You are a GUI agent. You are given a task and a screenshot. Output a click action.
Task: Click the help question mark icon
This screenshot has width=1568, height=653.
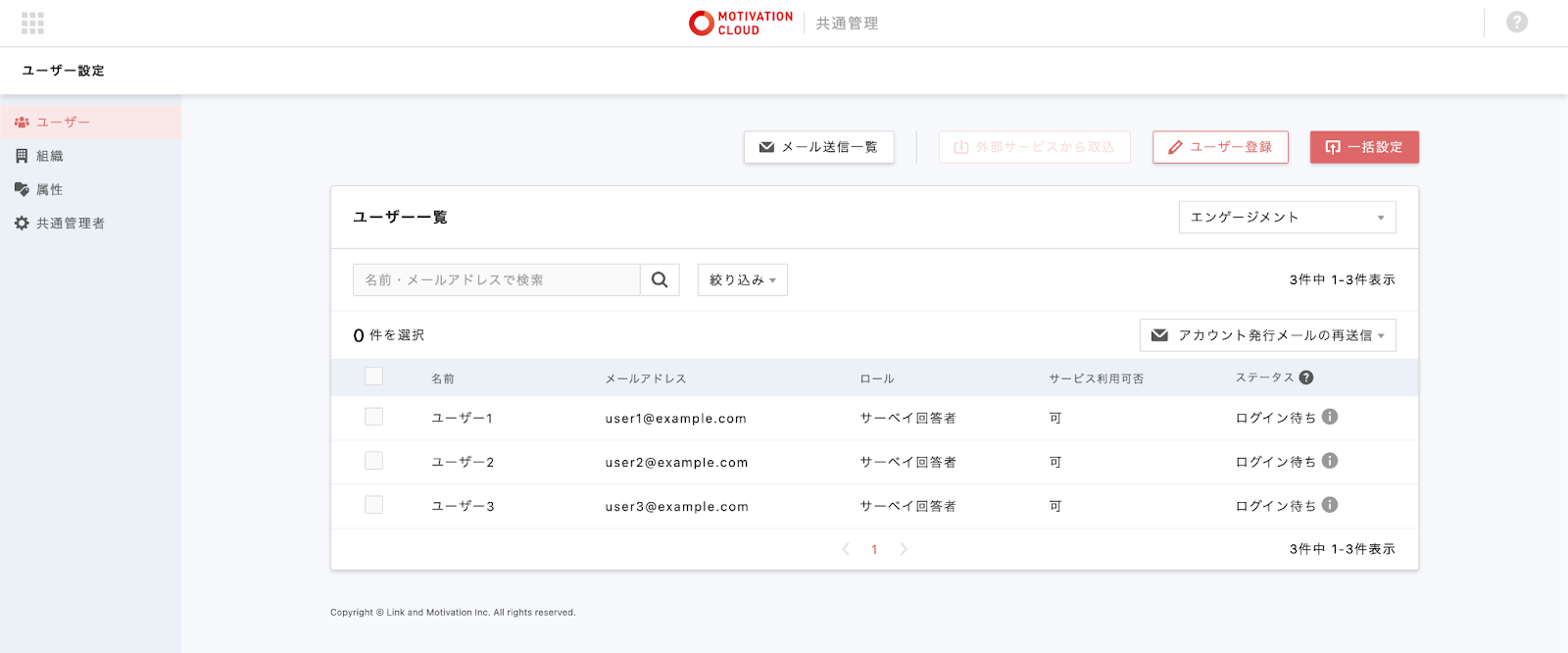1516,22
